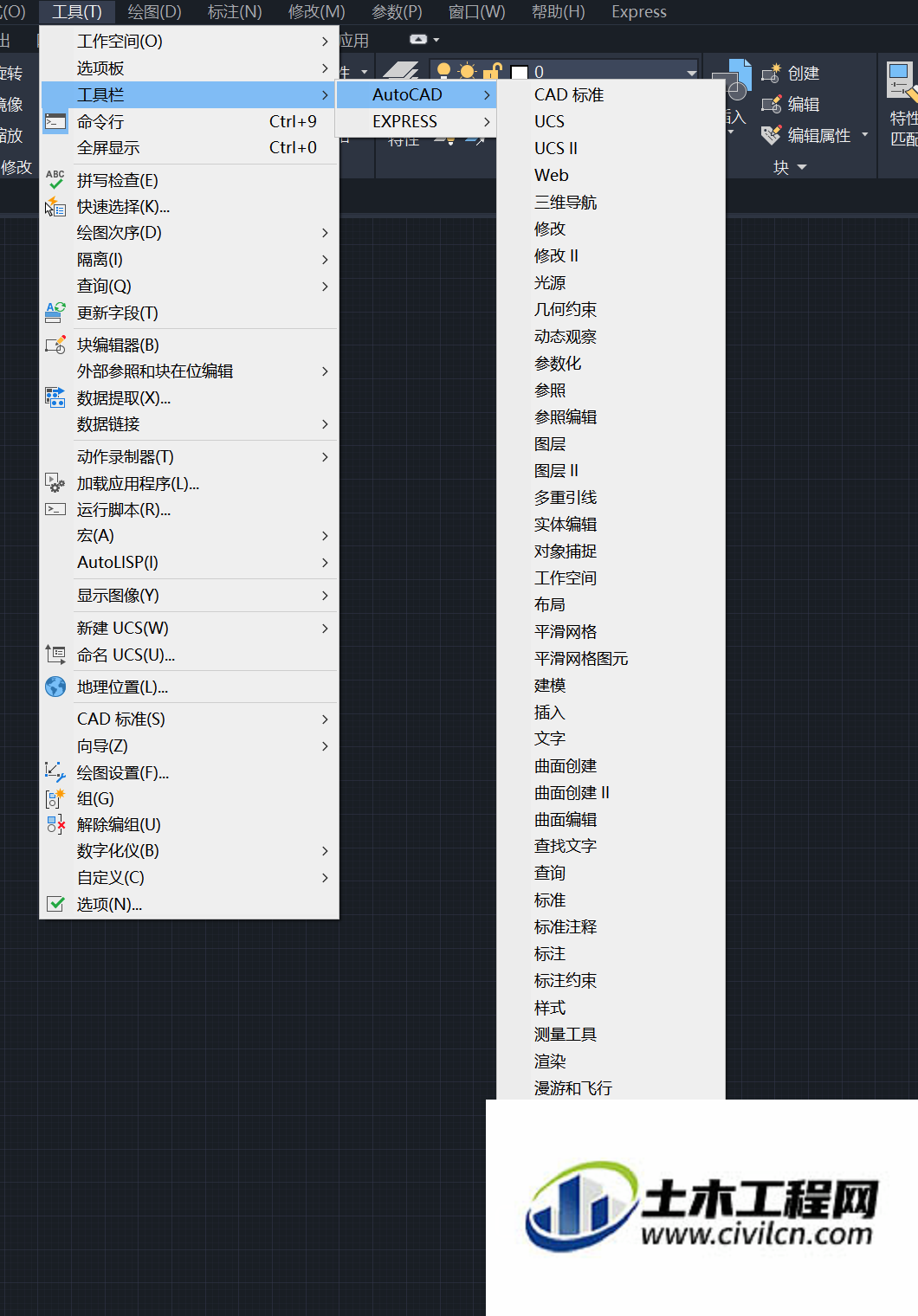Choose the 曲面创建 II toolbar
Screen dimensions: 918x1316
[x=611, y=792]
